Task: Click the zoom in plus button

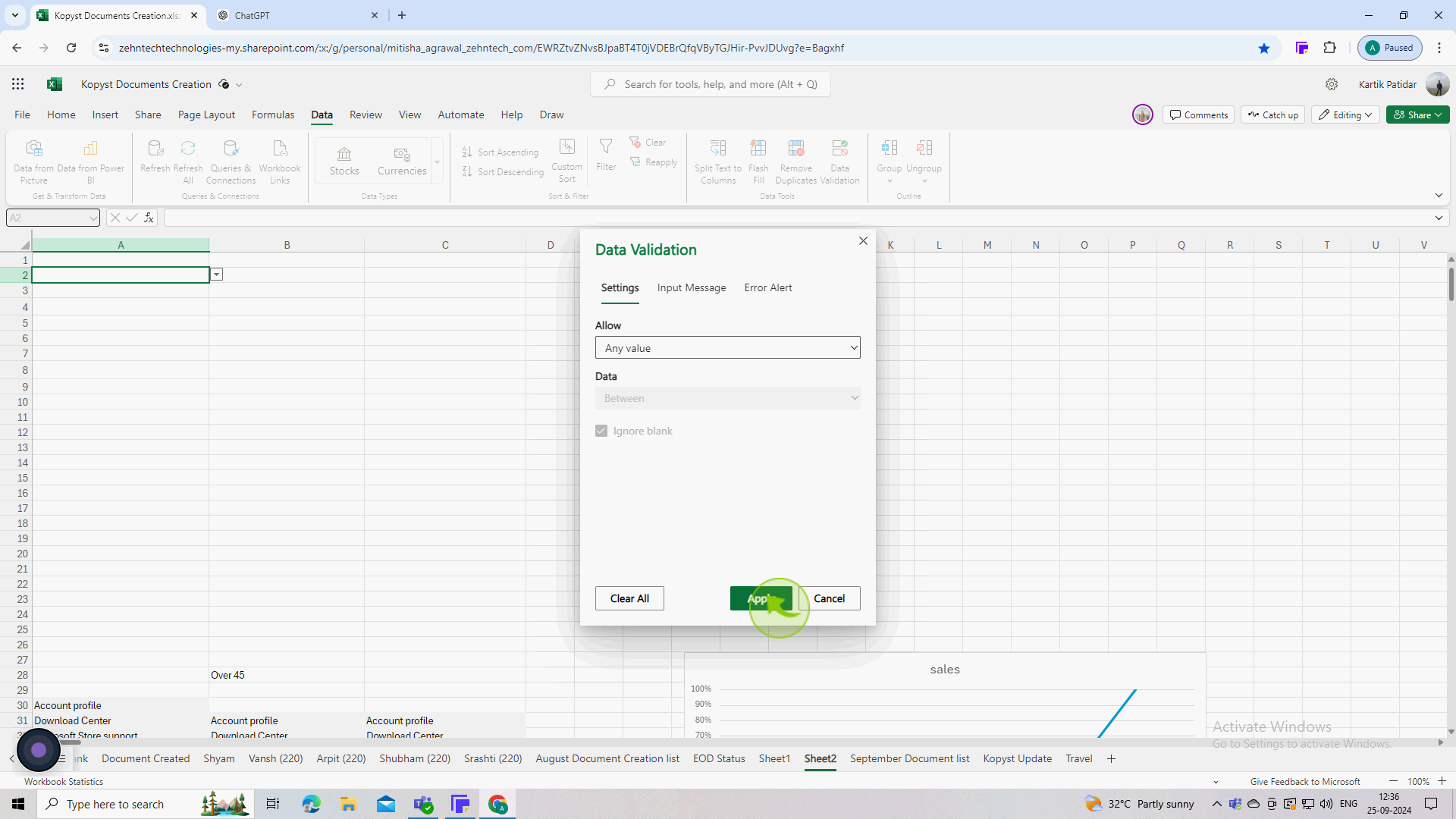Action: (x=1442, y=781)
